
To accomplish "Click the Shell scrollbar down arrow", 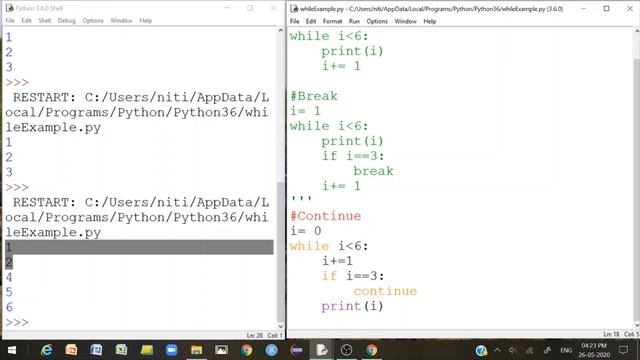I will click(280, 326).
